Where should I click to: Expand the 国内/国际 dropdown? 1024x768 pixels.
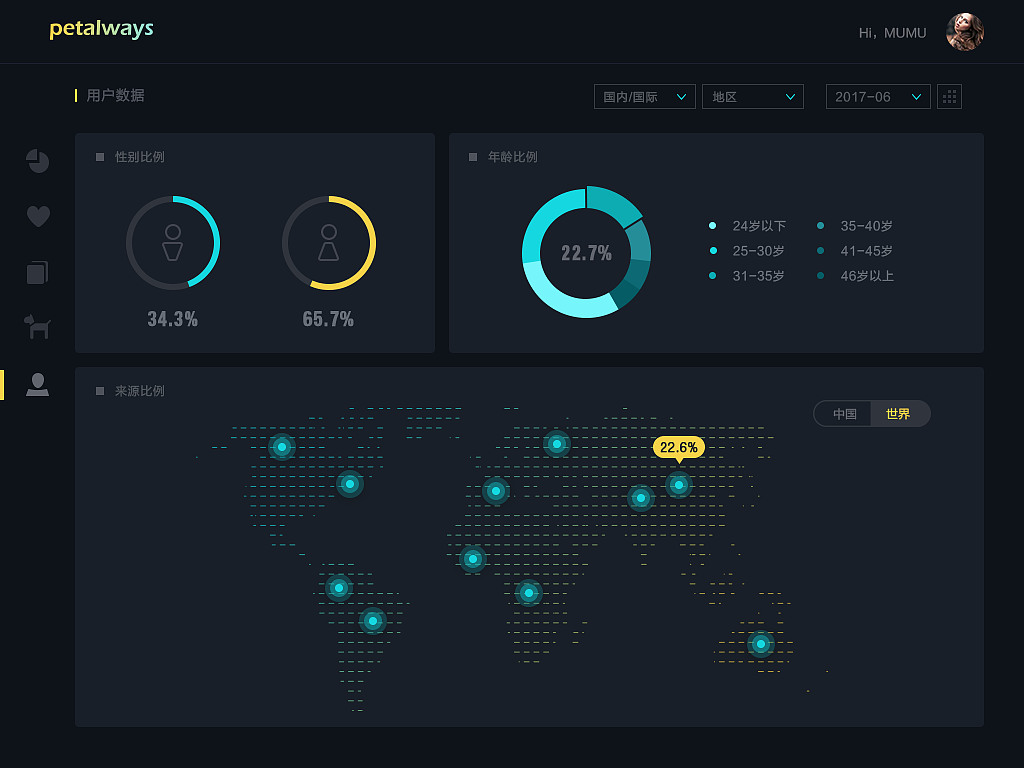[645, 97]
